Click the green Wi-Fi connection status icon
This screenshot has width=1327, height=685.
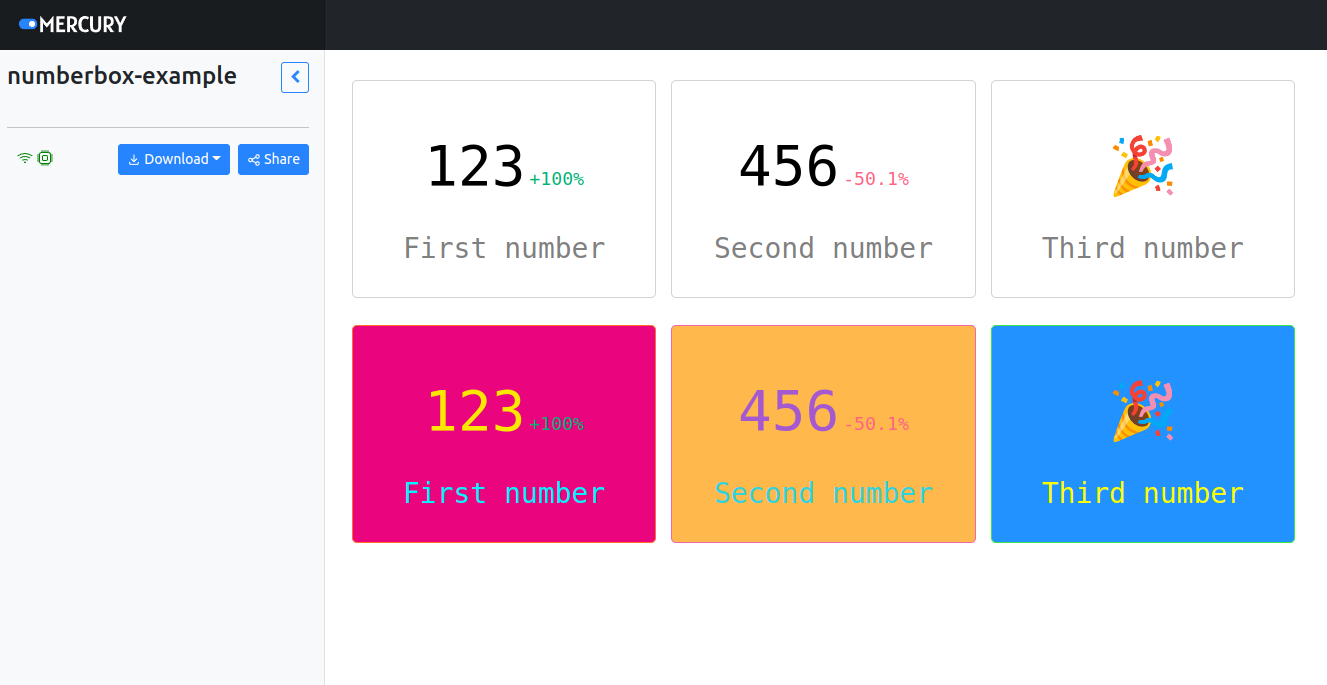pos(24,158)
